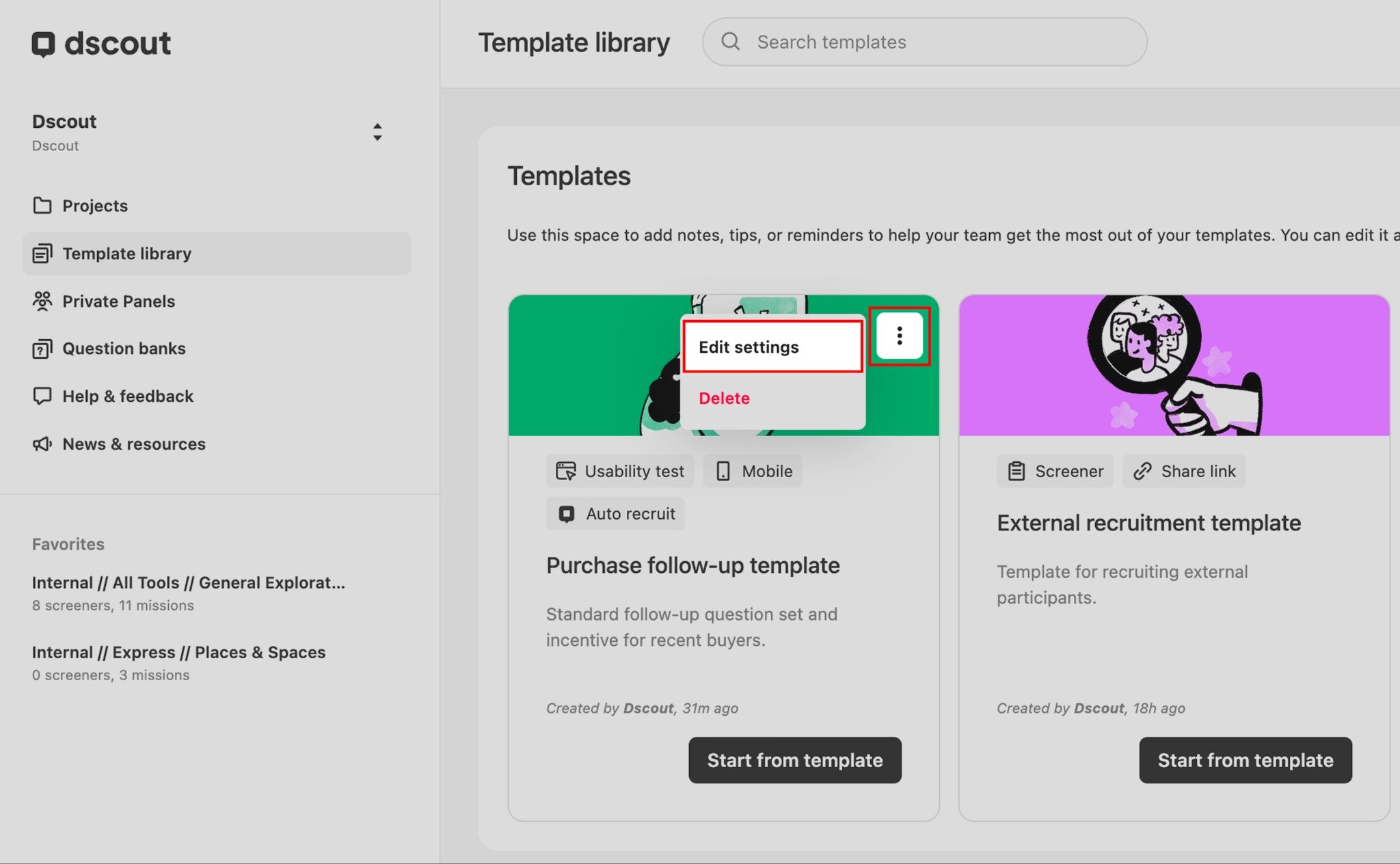Open favorite Internal All Tools General Exploration
Image resolution: width=1400 pixels, height=864 pixels.
pyautogui.click(x=188, y=583)
